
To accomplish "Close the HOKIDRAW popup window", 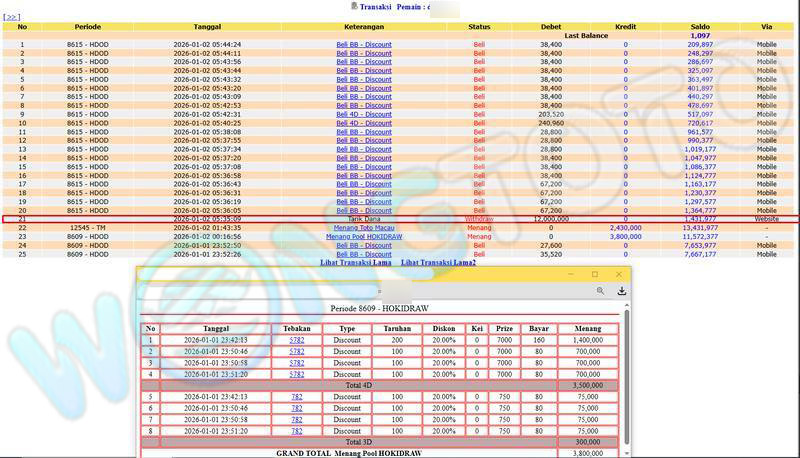I will point(619,274).
